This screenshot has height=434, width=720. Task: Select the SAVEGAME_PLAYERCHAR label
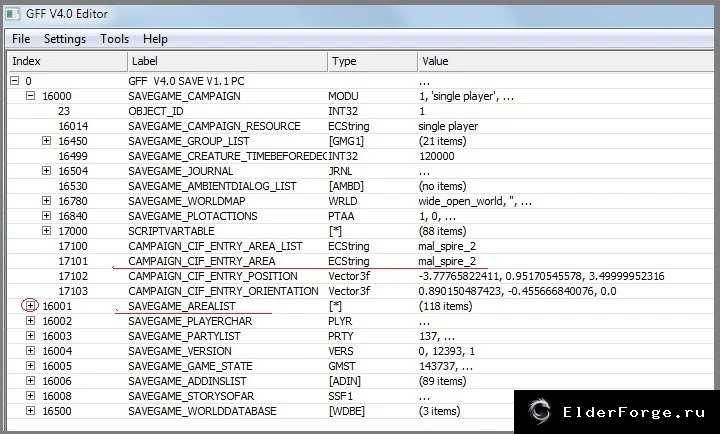pos(190,321)
